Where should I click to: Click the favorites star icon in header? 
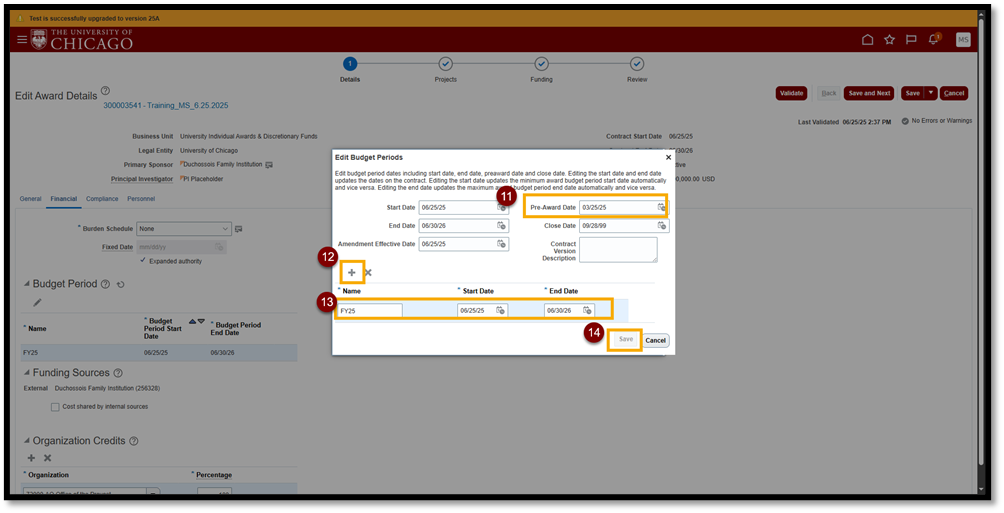[889, 40]
